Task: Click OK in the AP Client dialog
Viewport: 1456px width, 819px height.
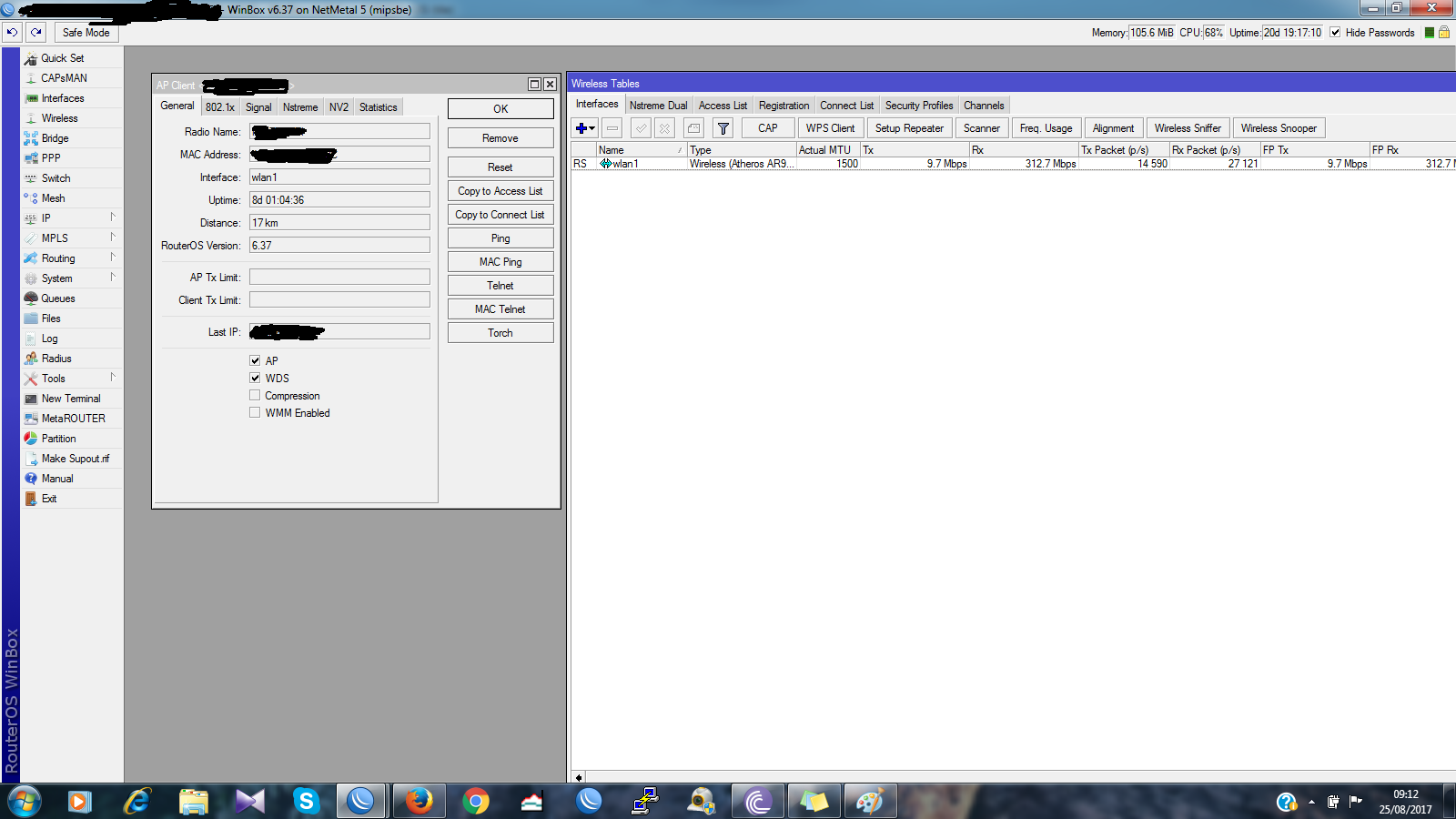Action: pyautogui.click(x=500, y=109)
